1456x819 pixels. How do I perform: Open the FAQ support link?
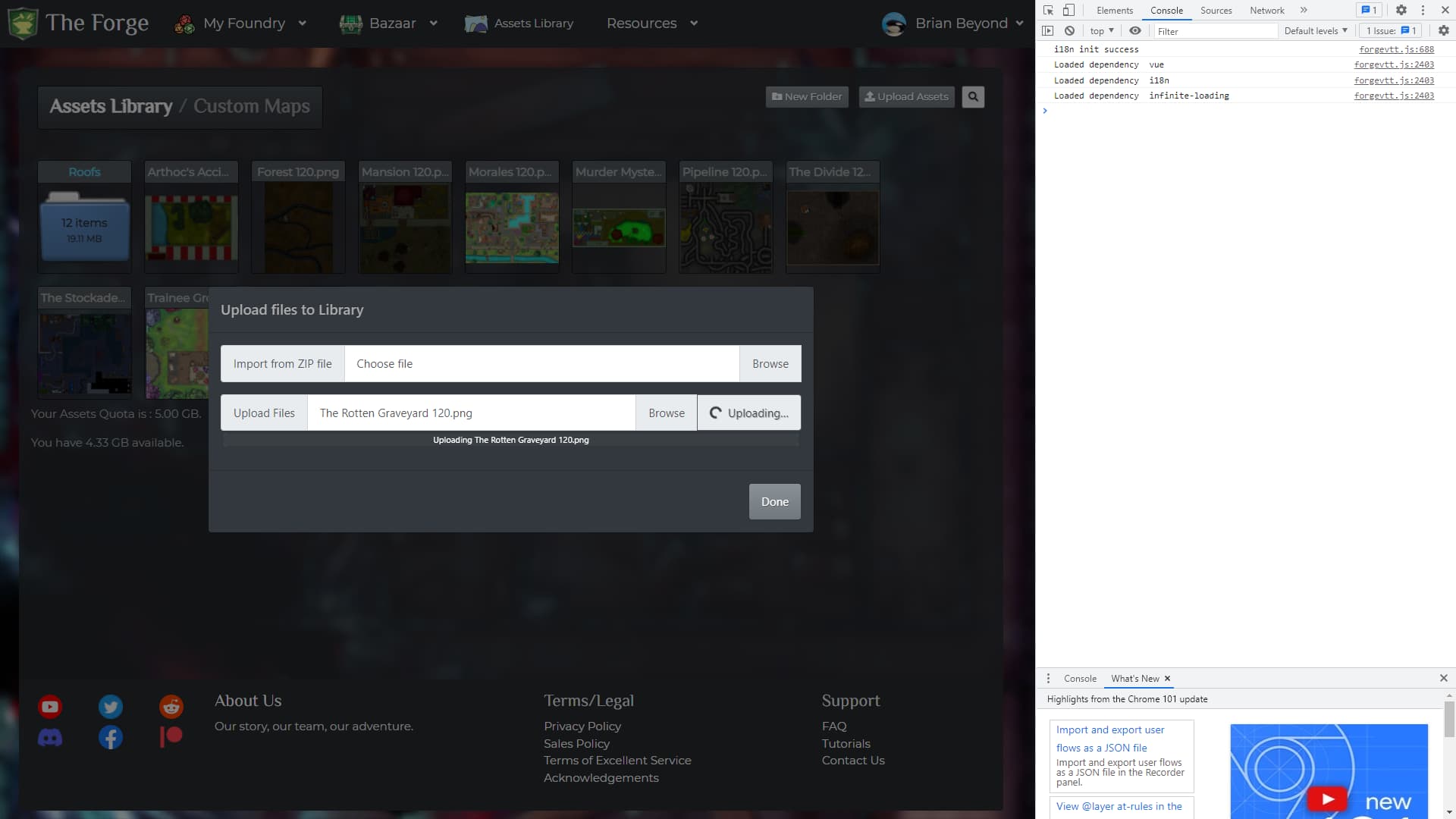834,726
